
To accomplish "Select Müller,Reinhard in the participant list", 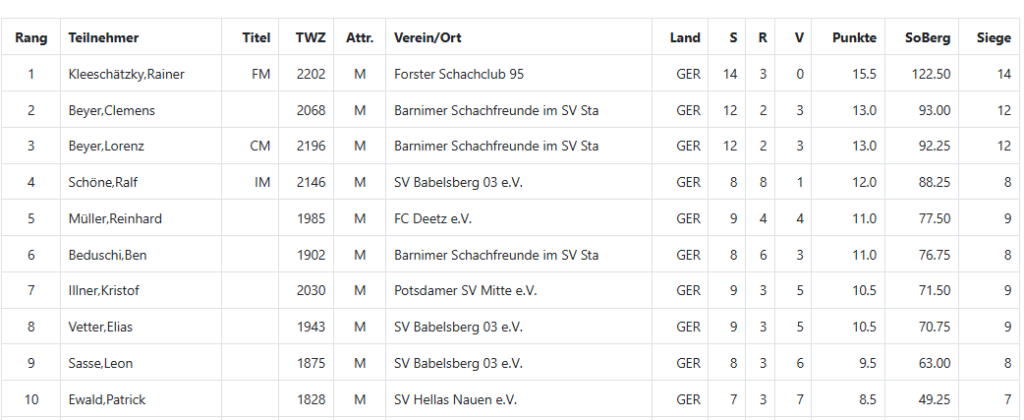I will coord(115,218).
